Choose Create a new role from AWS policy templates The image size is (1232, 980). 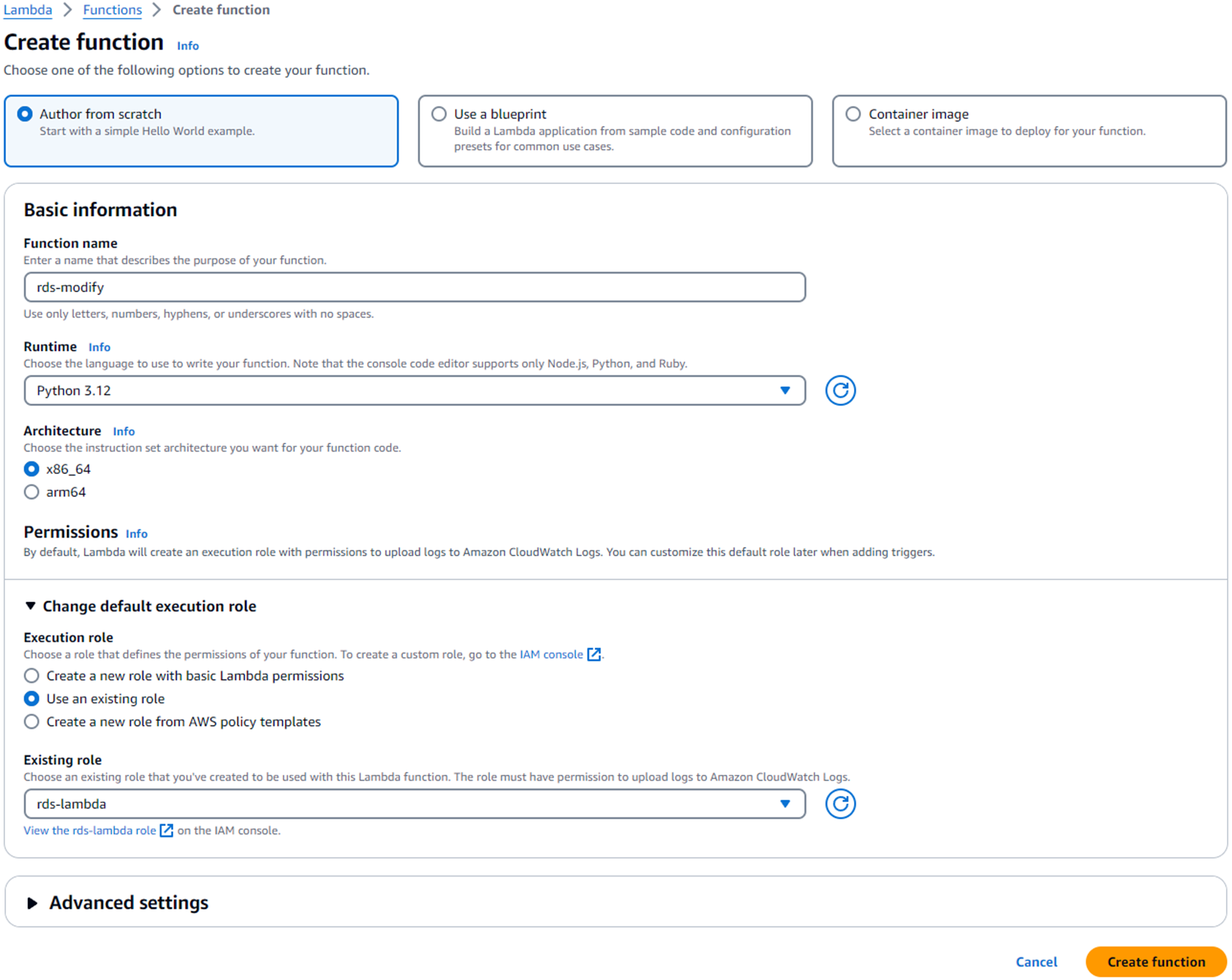click(x=31, y=721)
